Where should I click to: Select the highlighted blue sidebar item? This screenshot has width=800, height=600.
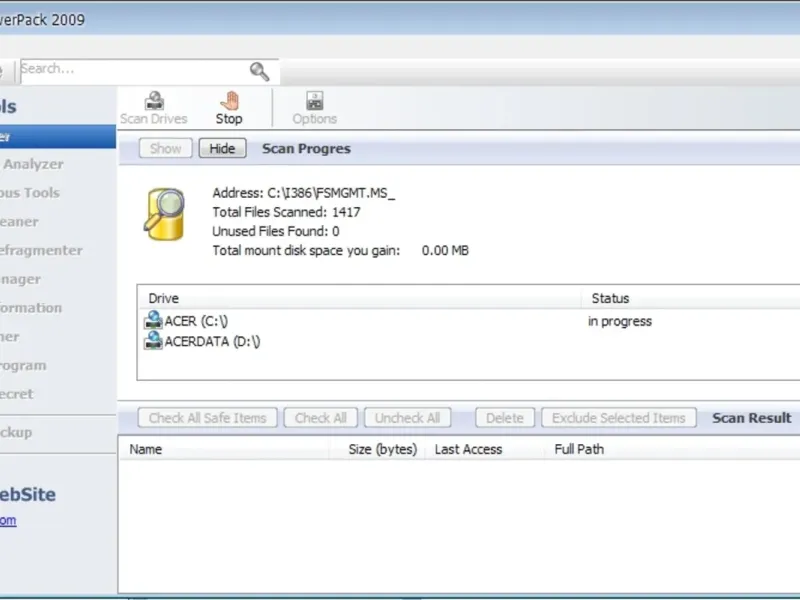[x=58, y=137]
